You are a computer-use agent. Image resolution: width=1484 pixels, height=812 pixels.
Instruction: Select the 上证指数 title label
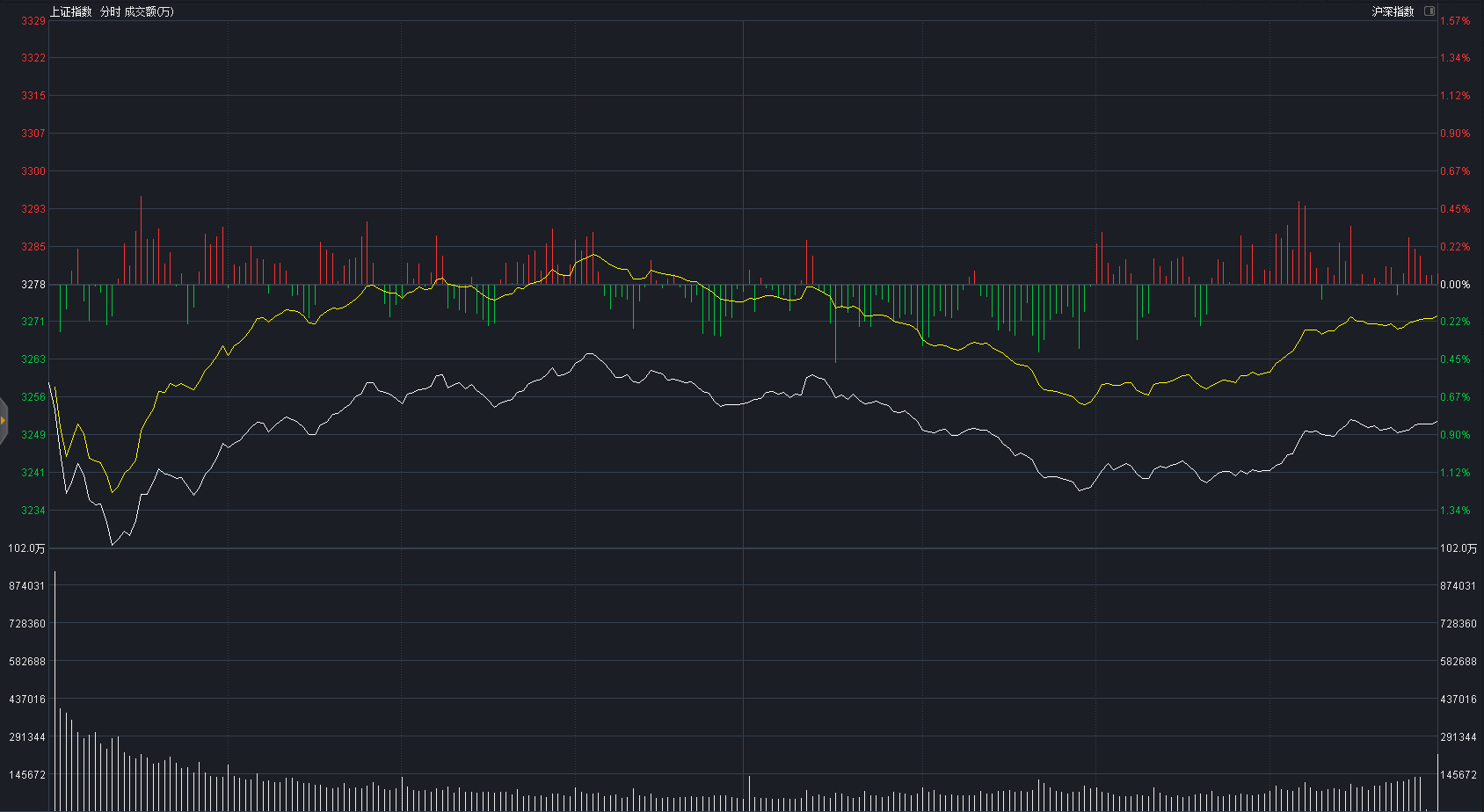tap(70, 11)
